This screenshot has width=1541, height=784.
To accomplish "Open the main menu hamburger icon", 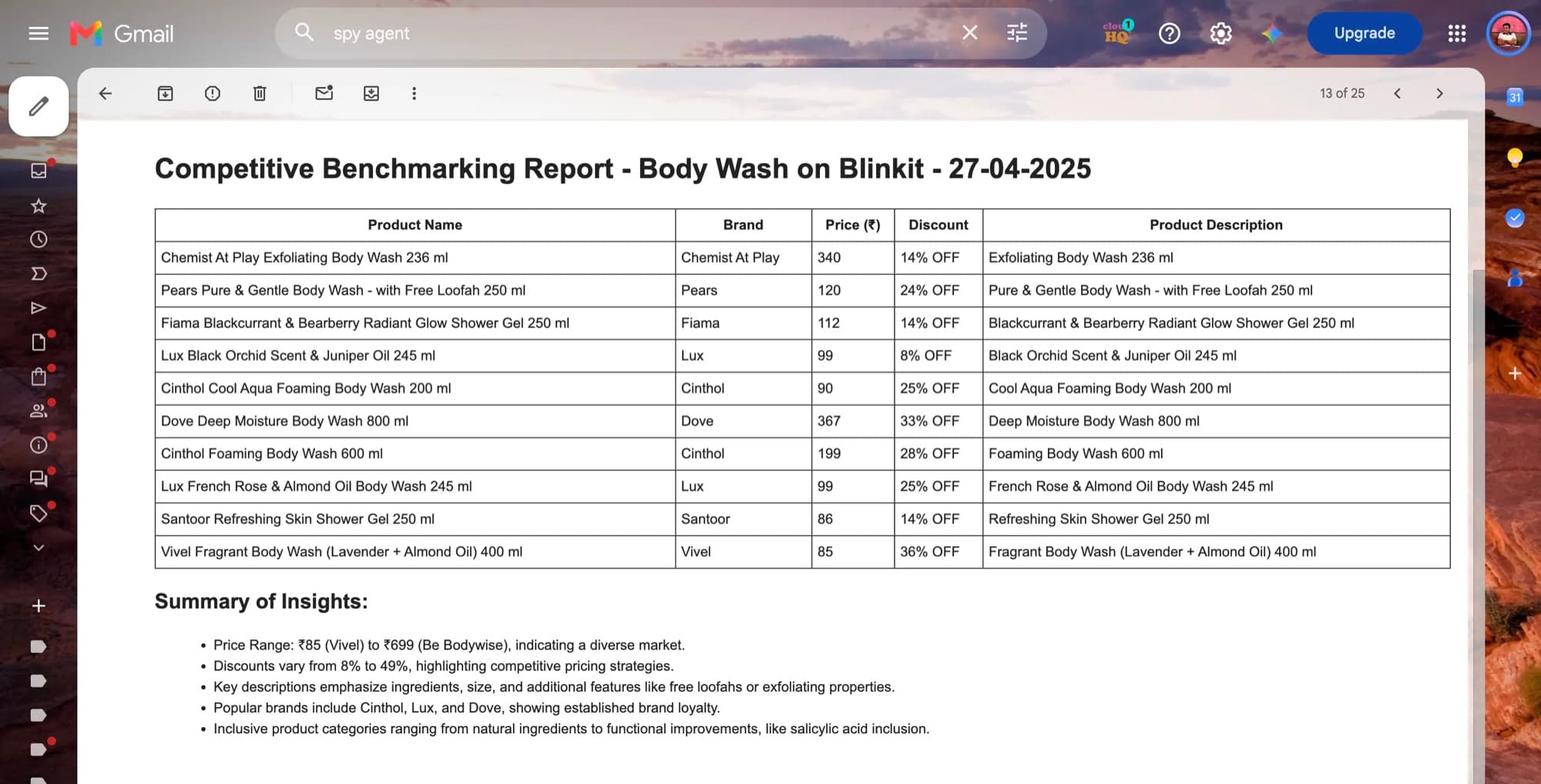I will click(x=39, y=33).
